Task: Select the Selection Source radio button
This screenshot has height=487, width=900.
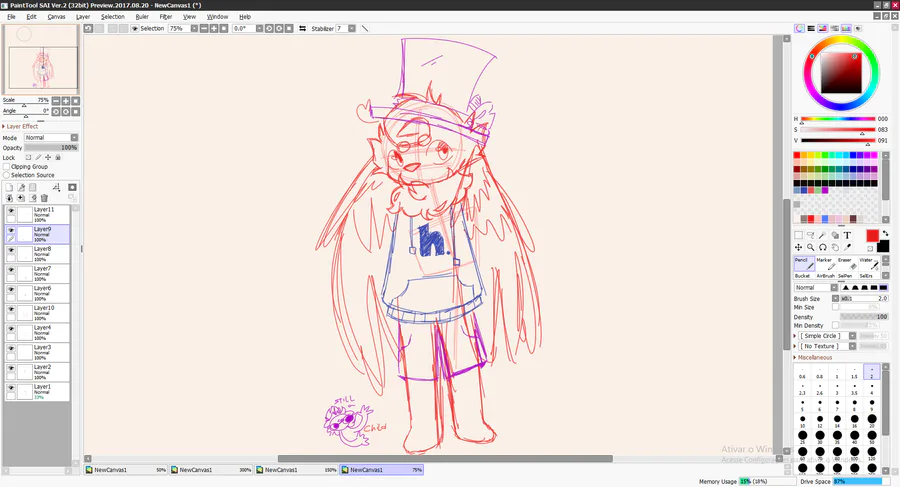Action: [7, 175]
